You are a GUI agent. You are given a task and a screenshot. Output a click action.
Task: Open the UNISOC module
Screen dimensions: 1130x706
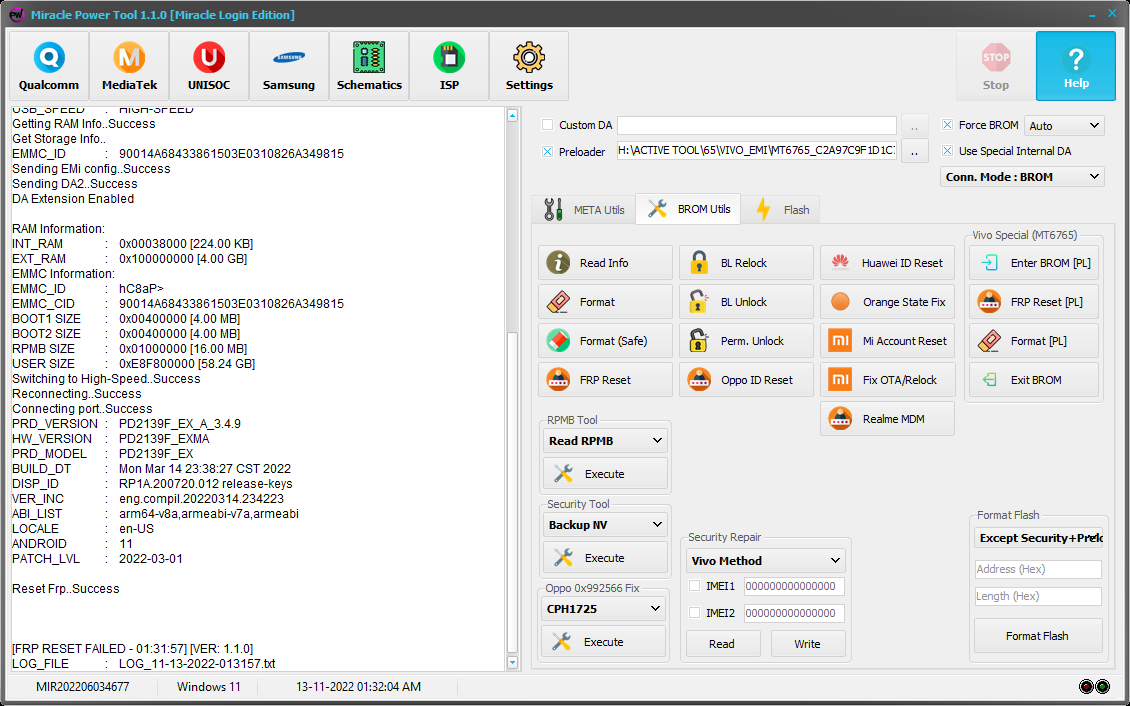point(209,66)
